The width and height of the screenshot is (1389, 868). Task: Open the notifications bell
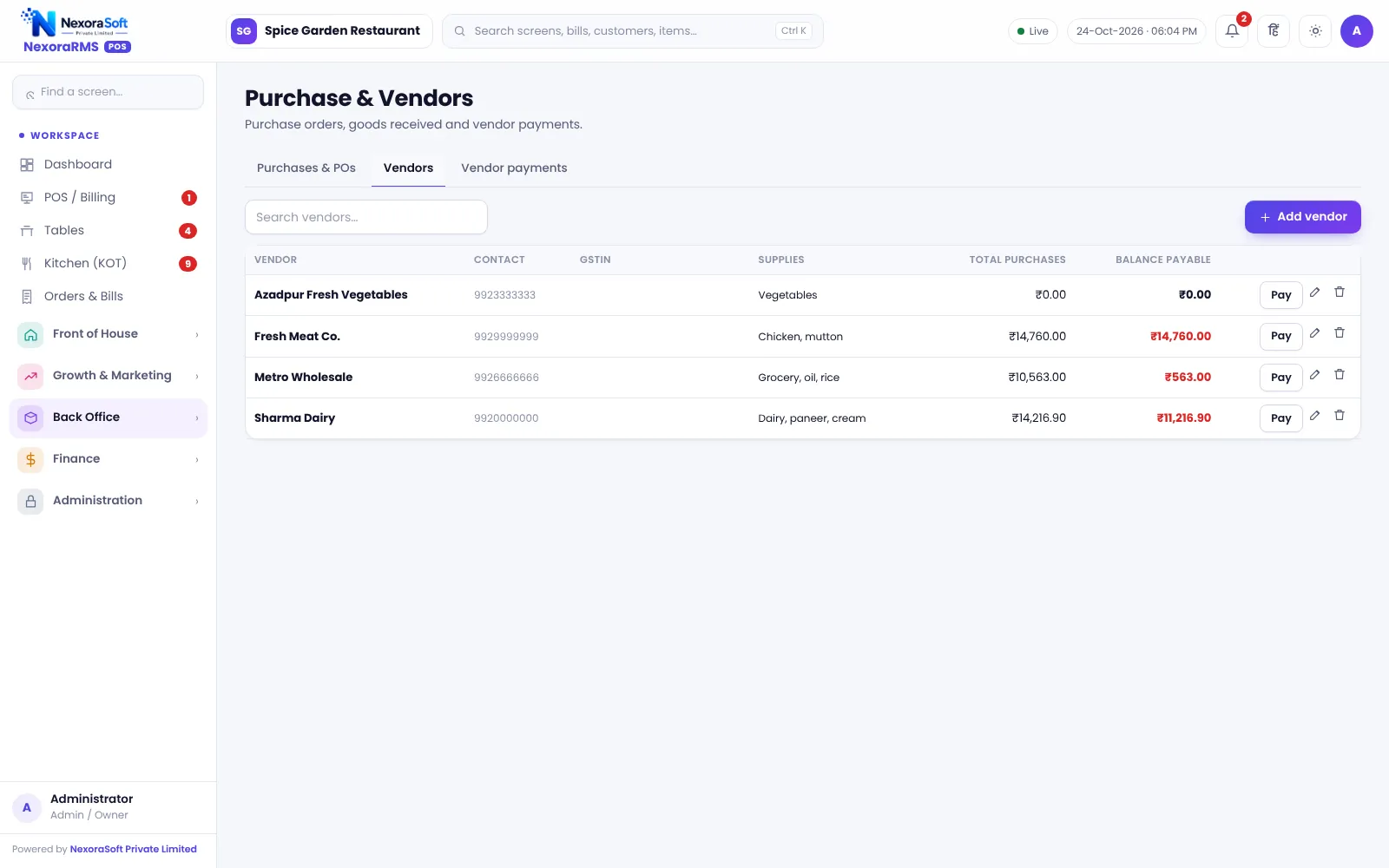1232,31
